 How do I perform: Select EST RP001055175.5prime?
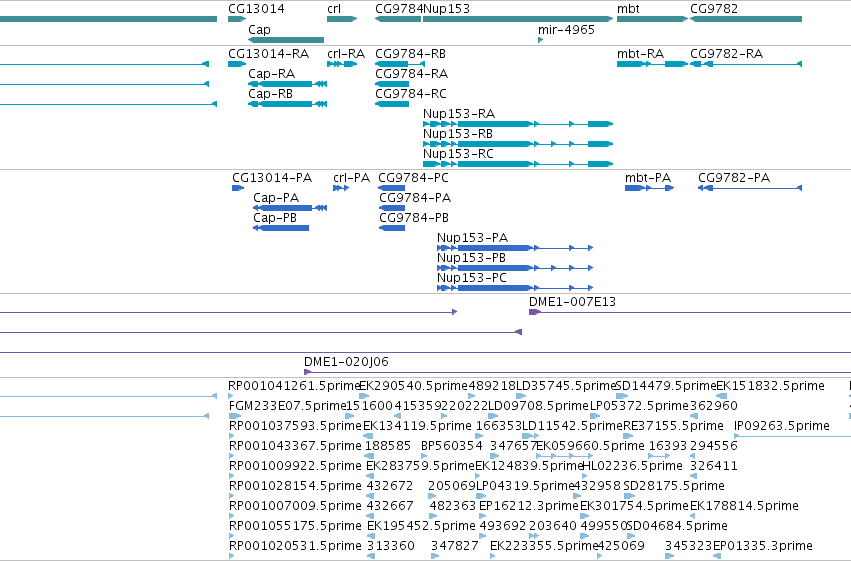pyautogui.click(x=295, y=526)
